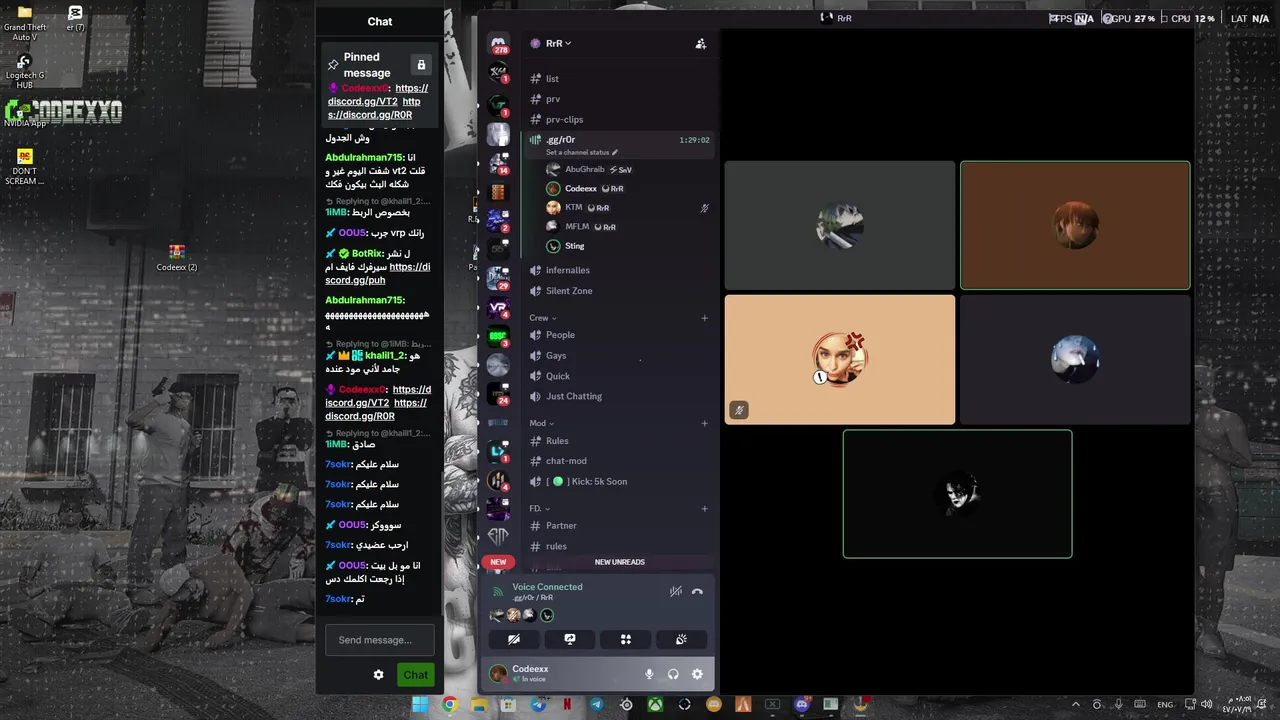Open DON'T SCREAM desktop shortcut
Viewport: 1280px width, 720px height.
click(25, 167)
